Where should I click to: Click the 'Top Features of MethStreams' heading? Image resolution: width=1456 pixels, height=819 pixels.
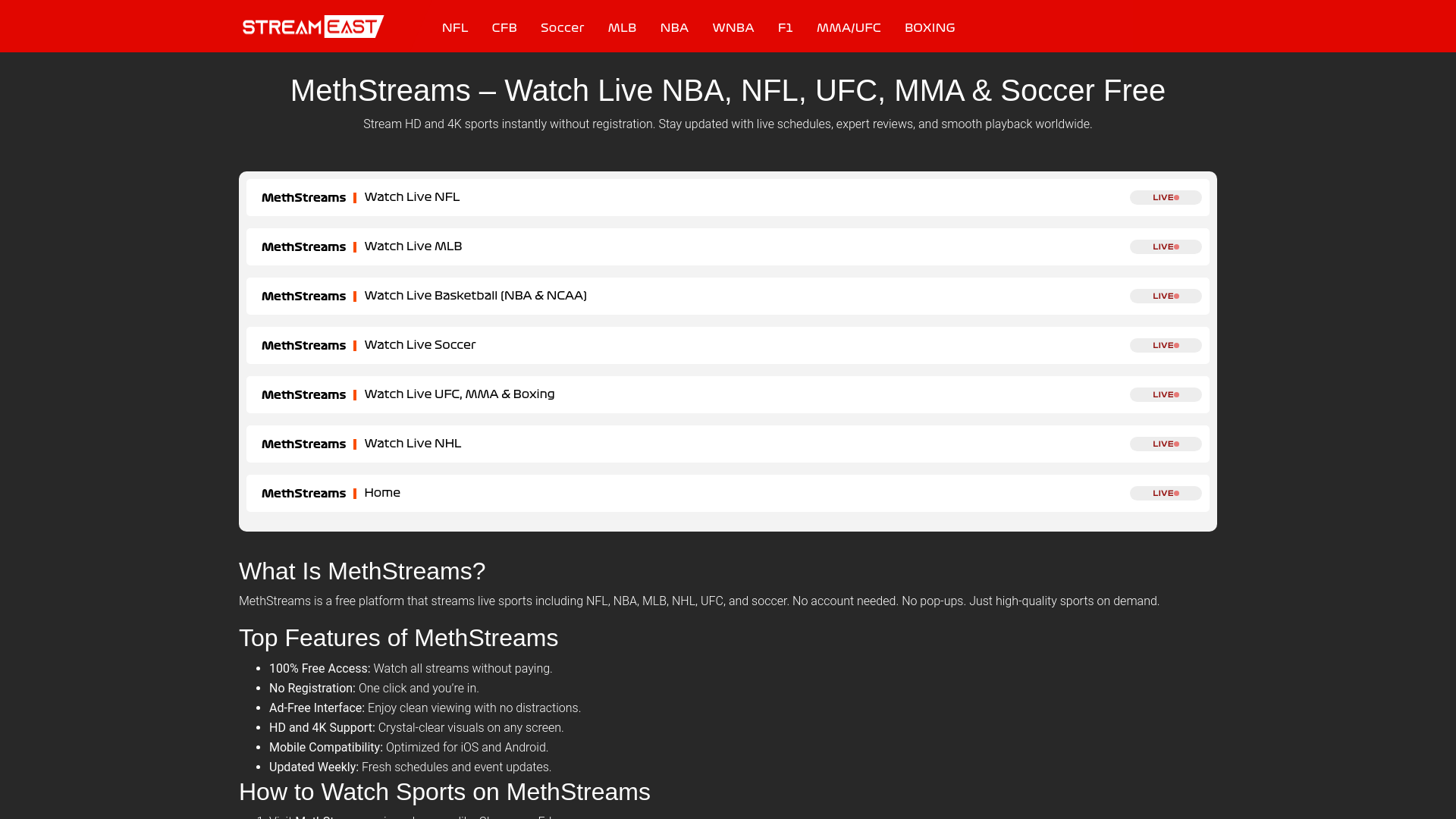398,639
